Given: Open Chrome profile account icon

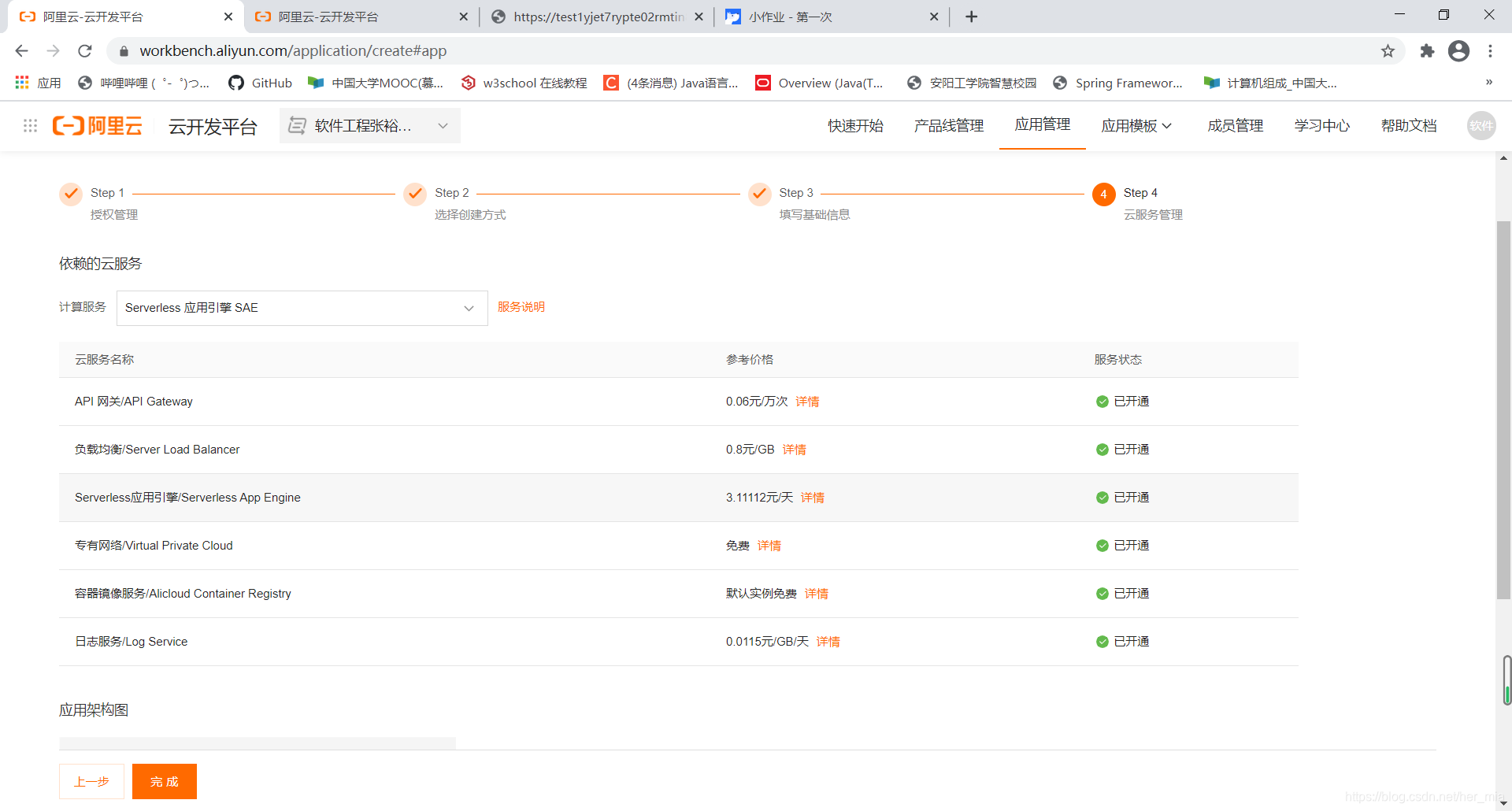Looking at the screenshot, I should pos(1458,51).
